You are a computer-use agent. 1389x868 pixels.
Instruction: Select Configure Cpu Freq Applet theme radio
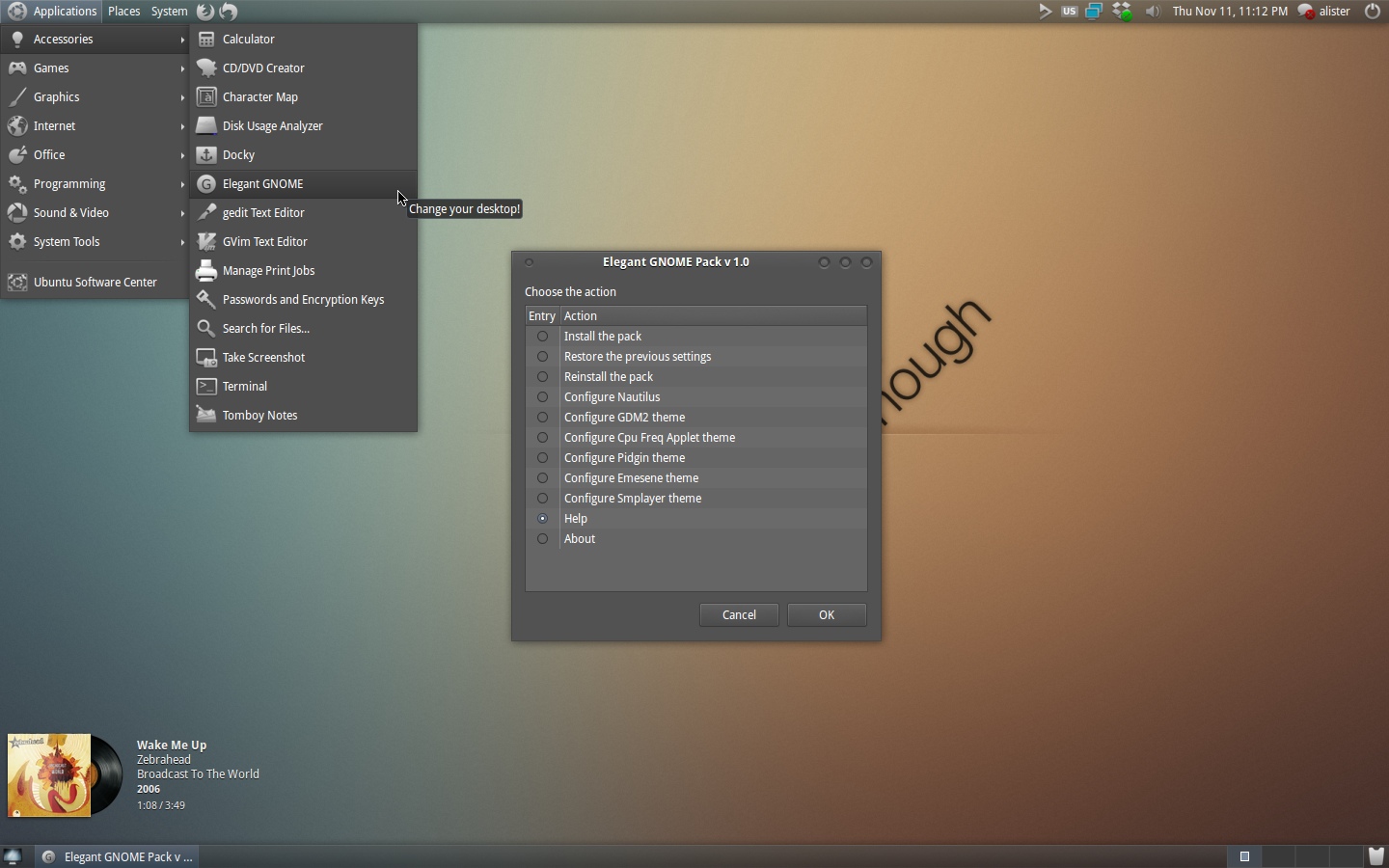[x=542, y=438]
